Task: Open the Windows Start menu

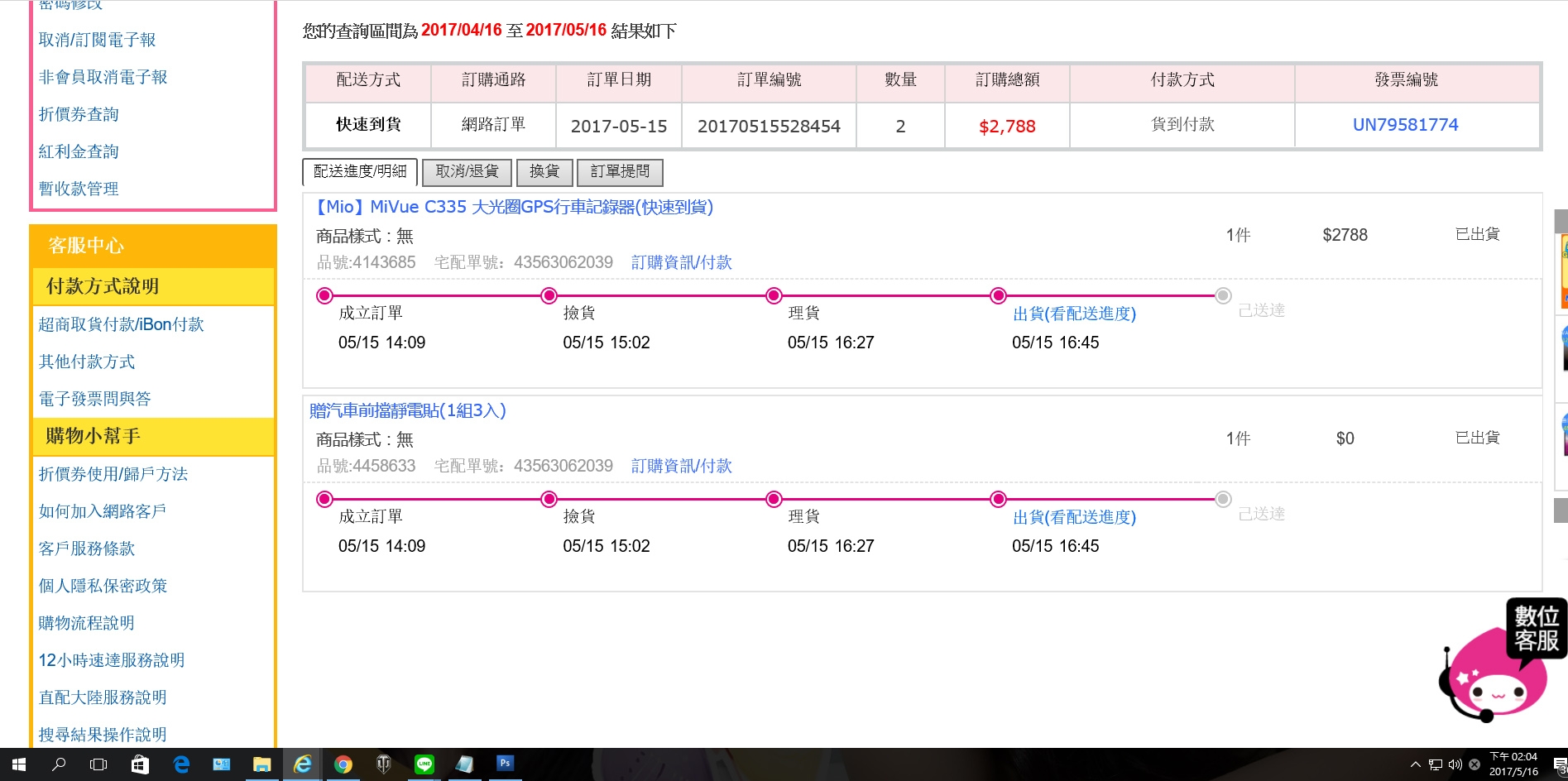Action: click(18, 764)
